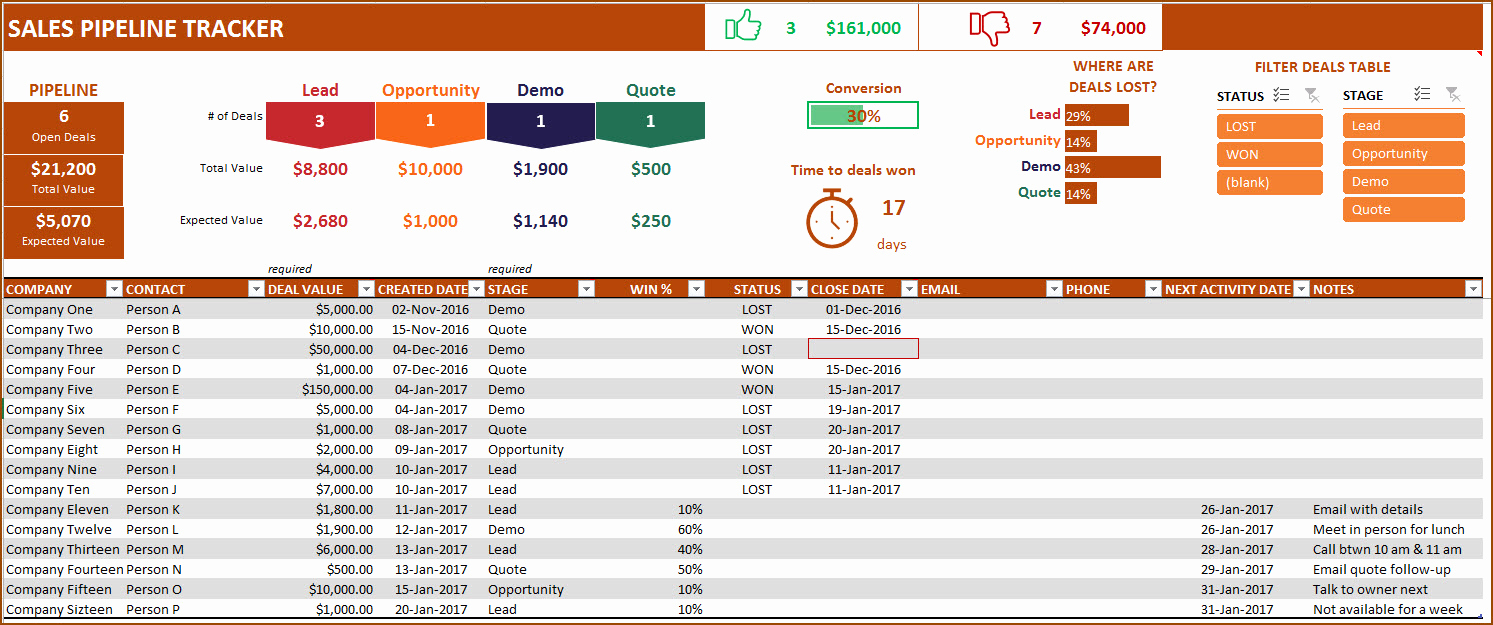Open NEXT ACTIVITY DATE filter dropdown
Viewport: 1493px width, 625px height.
pyautogui.click(x=1301, y=289)
